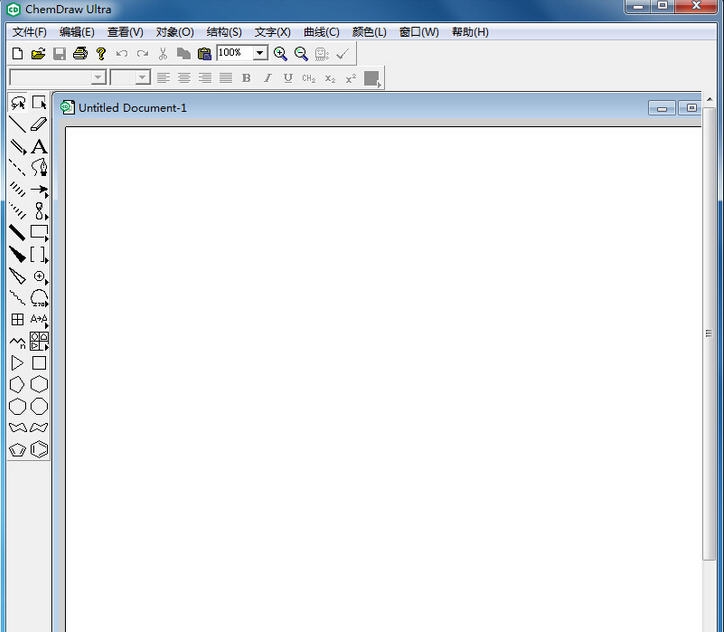Choose the Acyclic Chain tool

pyautogui.click(x=18, y=342)
